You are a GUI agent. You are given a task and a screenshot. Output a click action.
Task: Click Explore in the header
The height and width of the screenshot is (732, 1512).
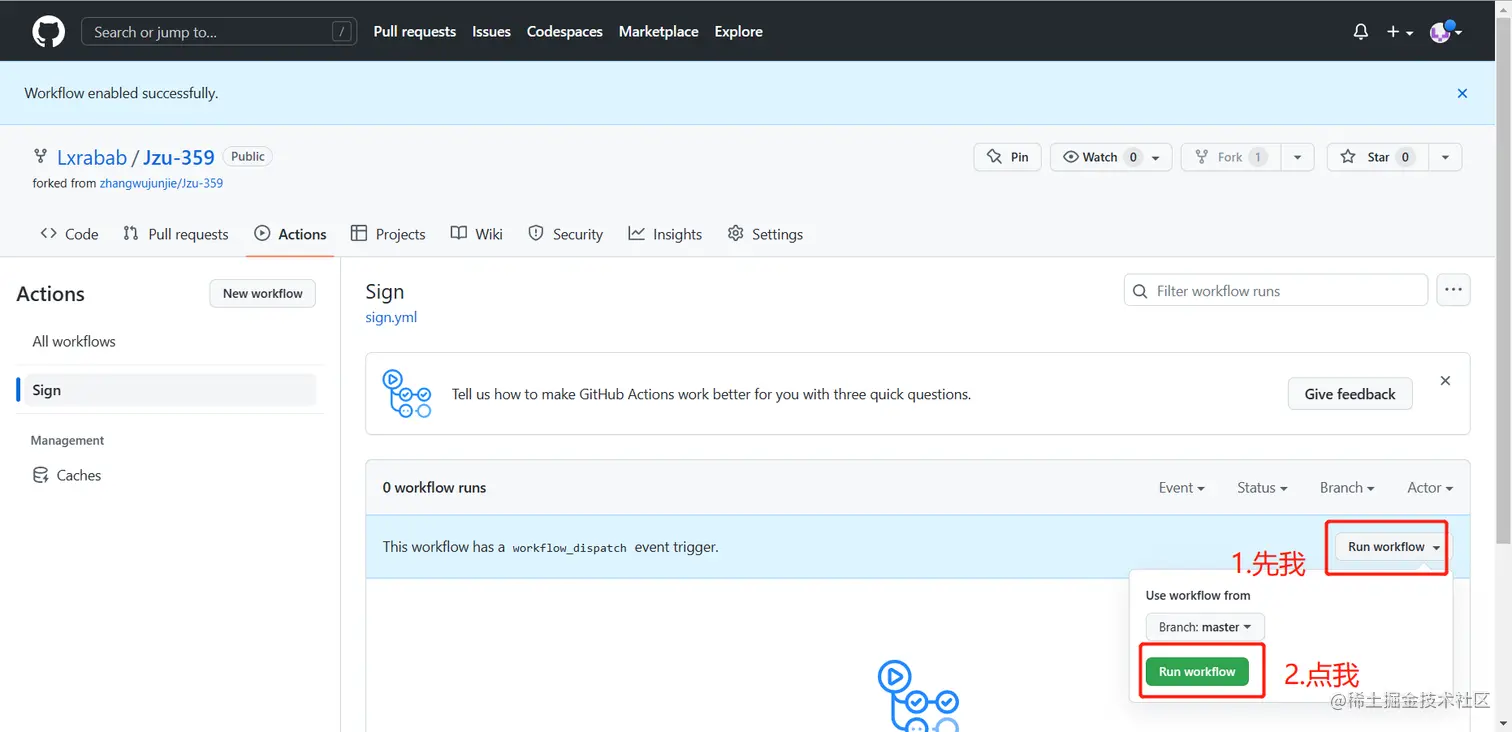tap(739, 32)
